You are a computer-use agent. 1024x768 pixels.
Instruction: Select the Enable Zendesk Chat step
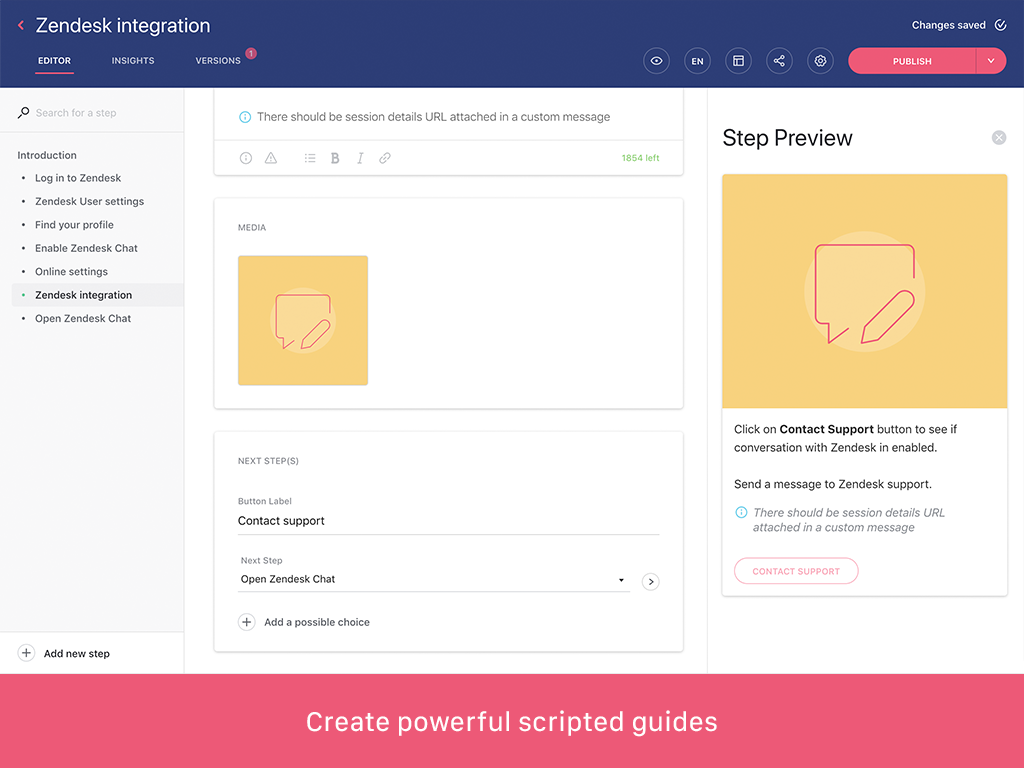[86, 248]
